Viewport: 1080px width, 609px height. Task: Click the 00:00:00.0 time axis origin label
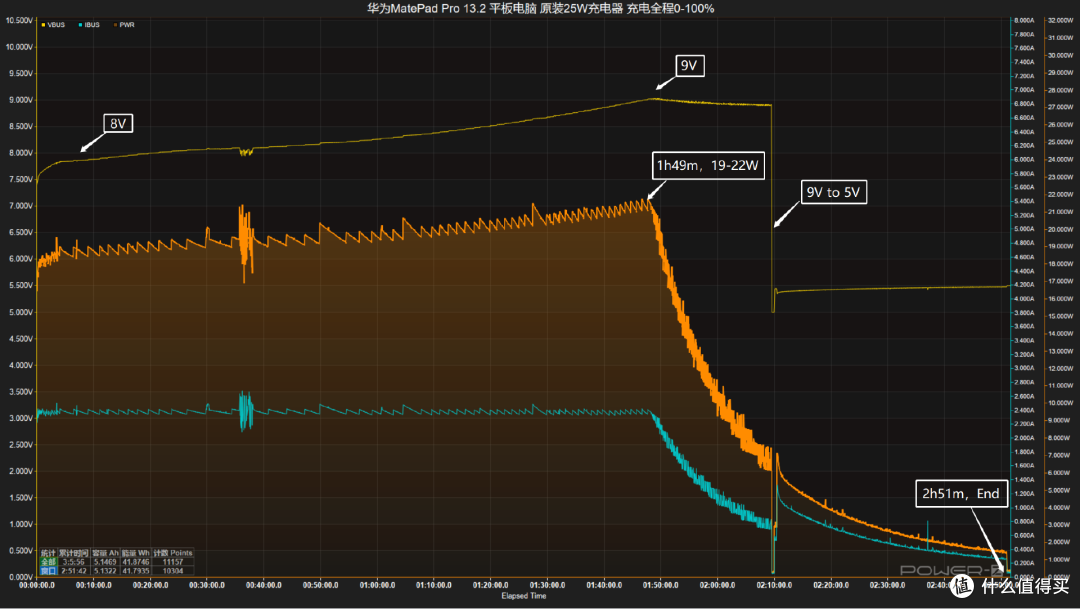(x=37, y=585)
